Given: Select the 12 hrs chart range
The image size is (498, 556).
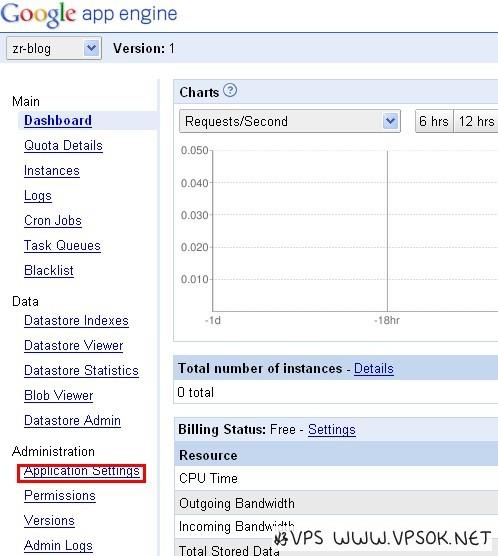Looking at the screenshot, I should click(x=476, y=121).
